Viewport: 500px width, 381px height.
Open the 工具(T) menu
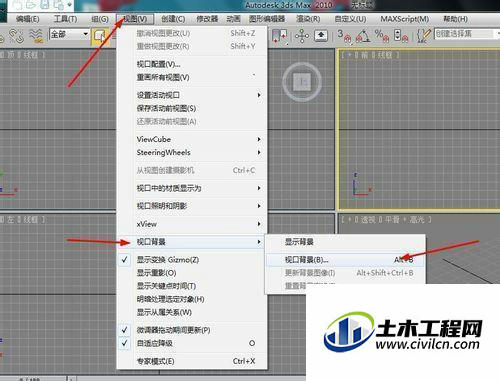click(65, 19)
